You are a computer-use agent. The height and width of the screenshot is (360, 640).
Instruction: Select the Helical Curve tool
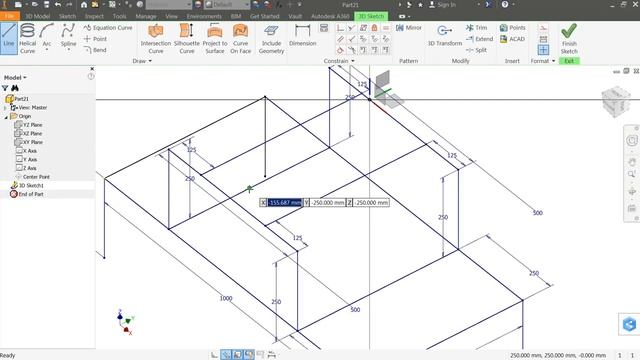(27, 38)
